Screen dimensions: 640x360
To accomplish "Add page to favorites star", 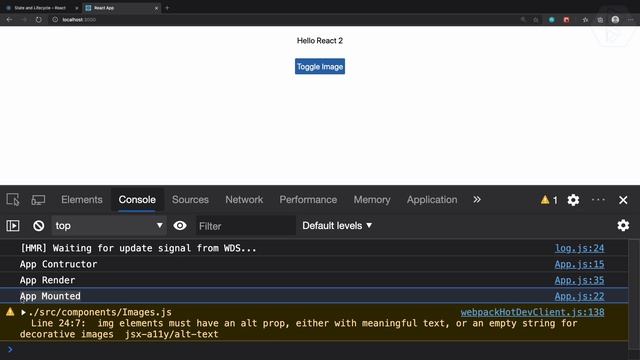I will point(536,20).
